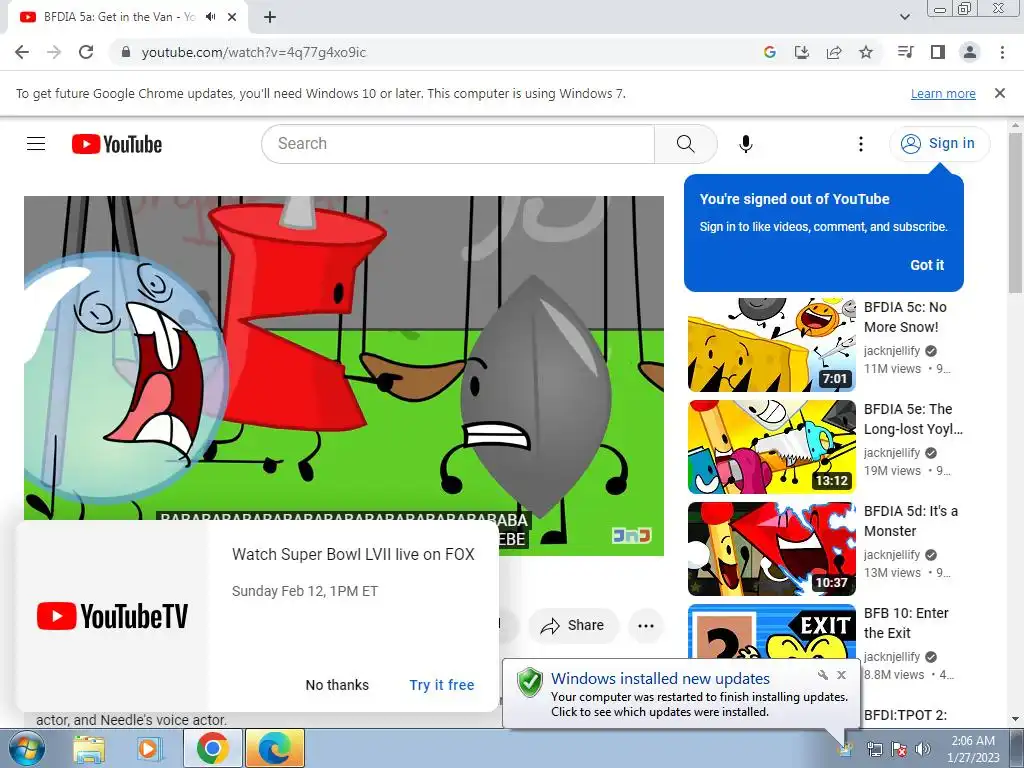1024x768 pixels.
Task: Click the address bar URL
Action: (253, 52)
